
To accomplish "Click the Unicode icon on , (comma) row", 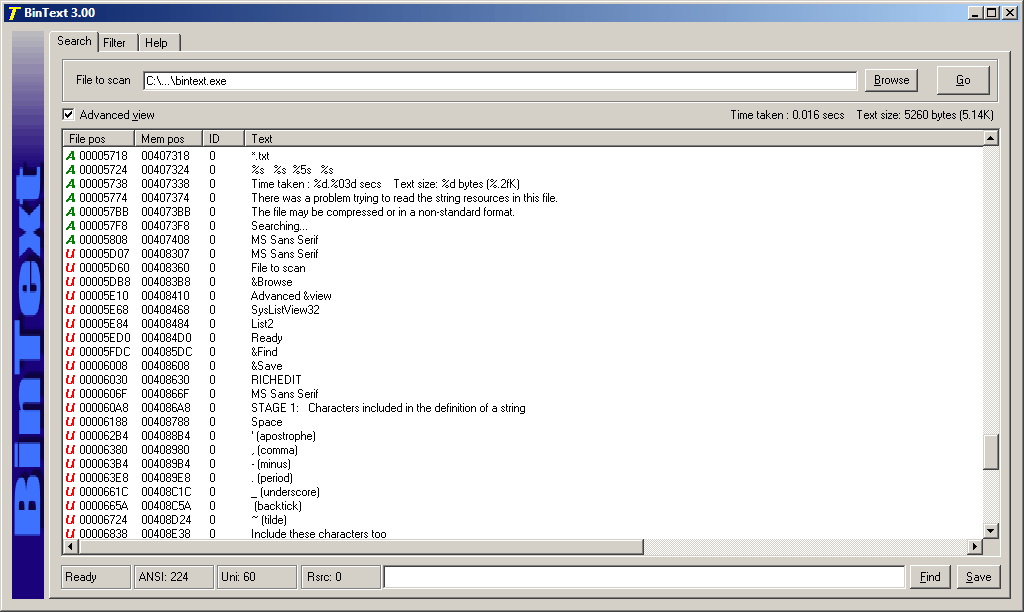I will 71,450.
